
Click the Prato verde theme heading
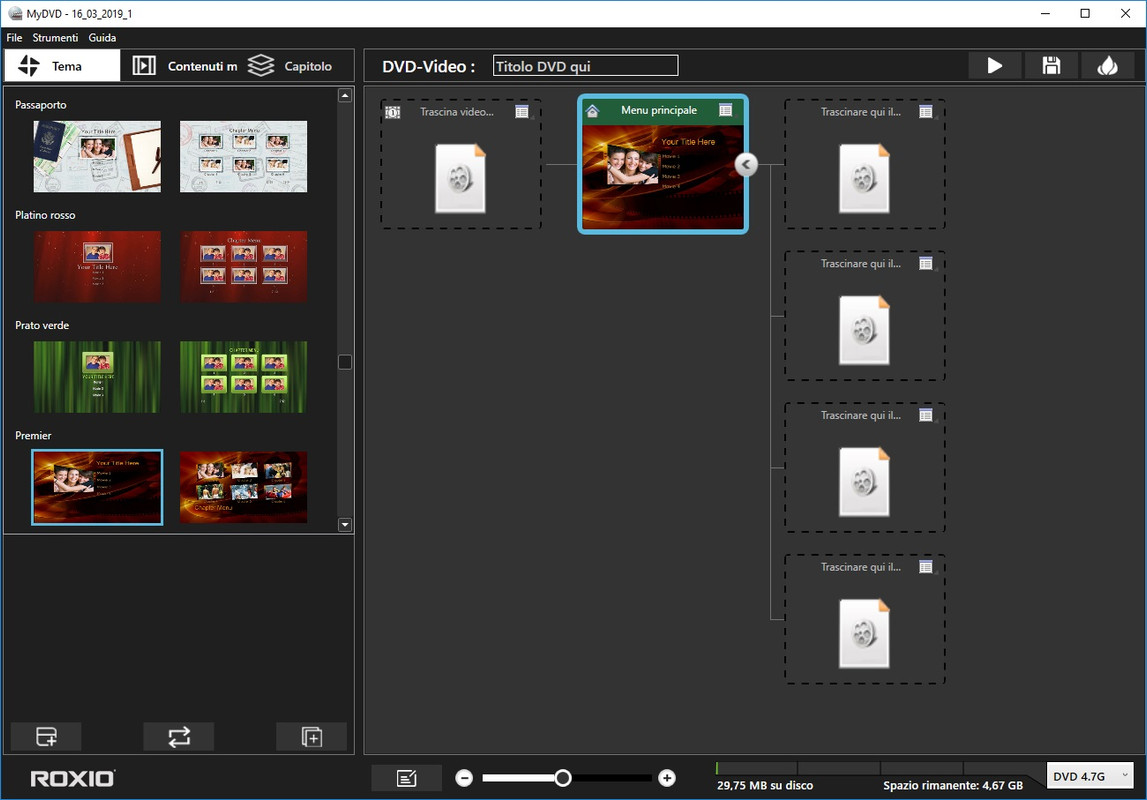[42, 325]
